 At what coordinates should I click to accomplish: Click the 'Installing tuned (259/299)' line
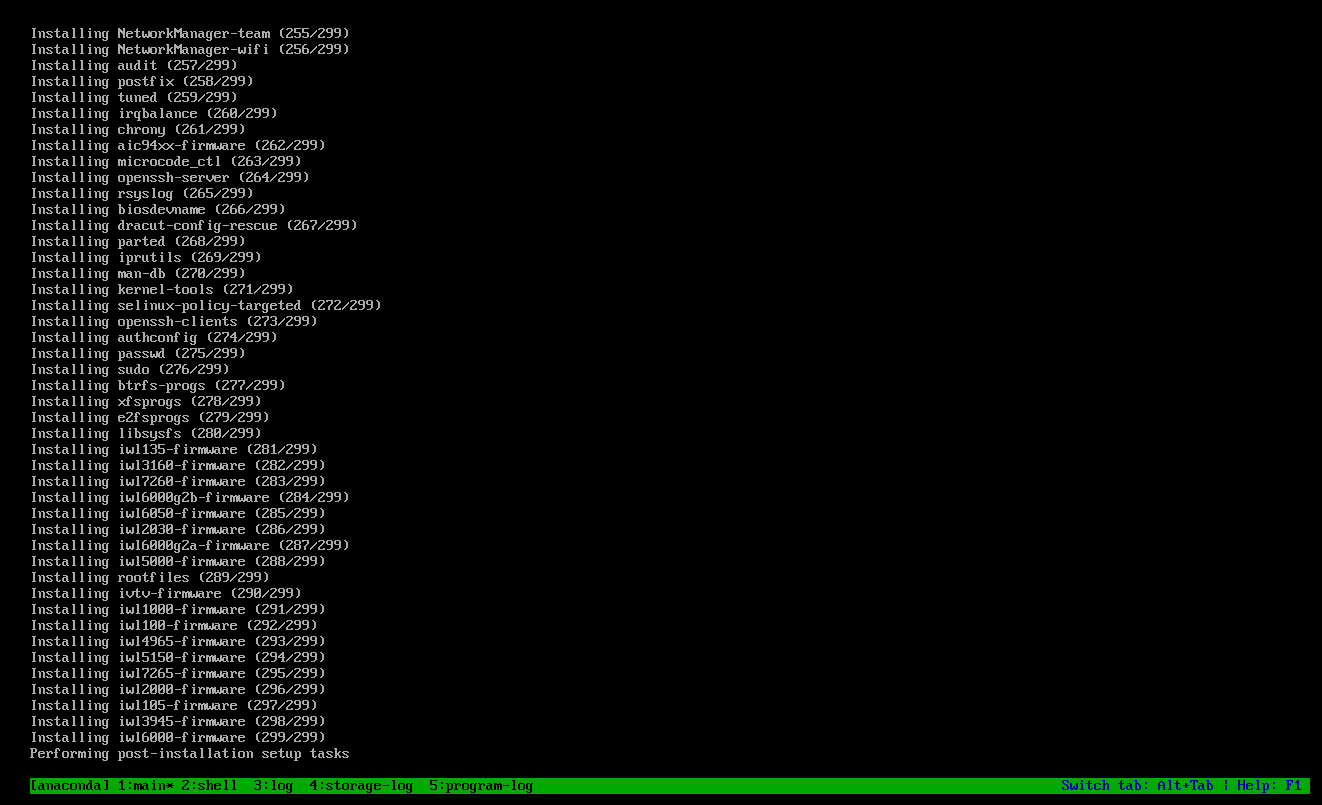134,98
